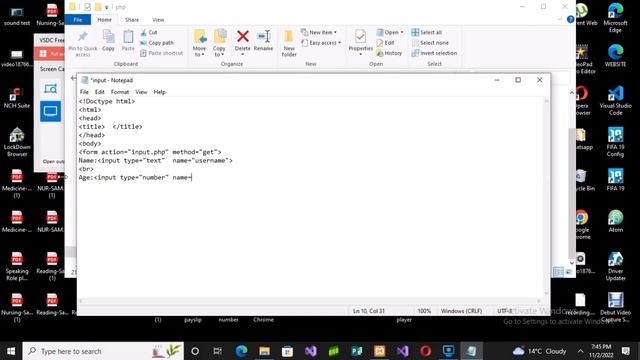Open the Move to dropdown
The height and width of the screenshot is (360, 640).
pos(199,43)
